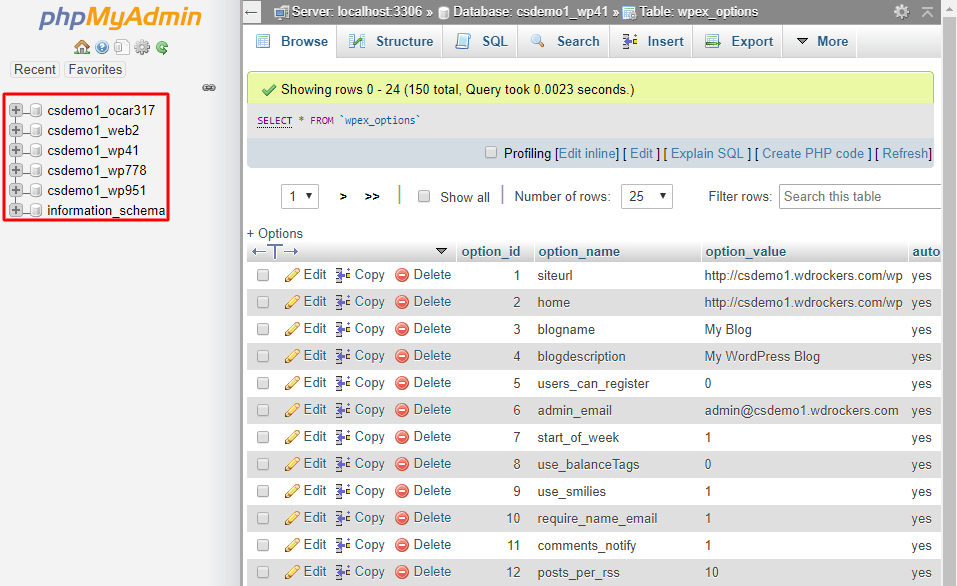Click the server icon in the breadcrumb
Image resolution: width=957 pixels, height=586 pixels.
click(281, 12)
